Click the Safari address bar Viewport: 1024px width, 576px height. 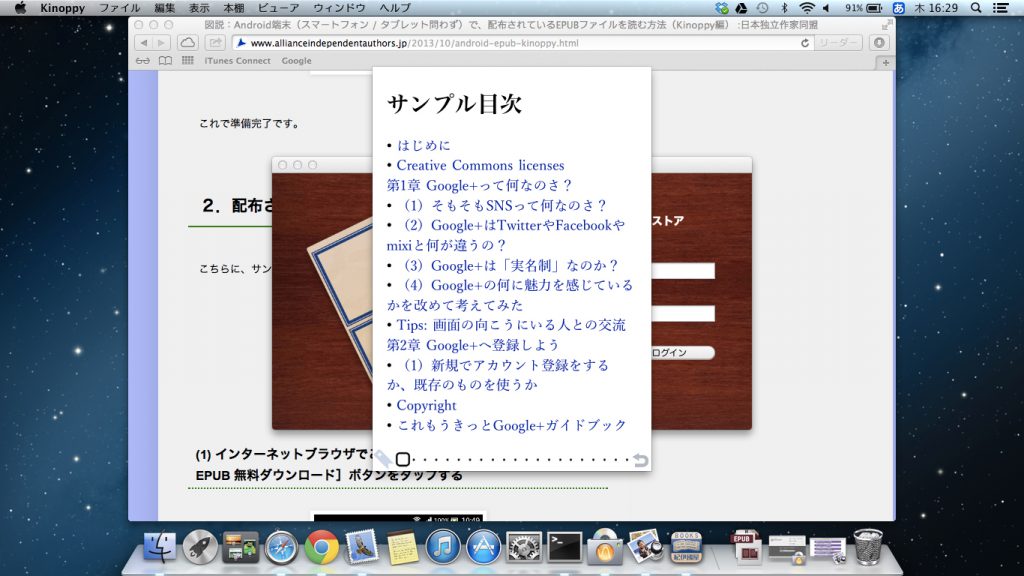522,43
